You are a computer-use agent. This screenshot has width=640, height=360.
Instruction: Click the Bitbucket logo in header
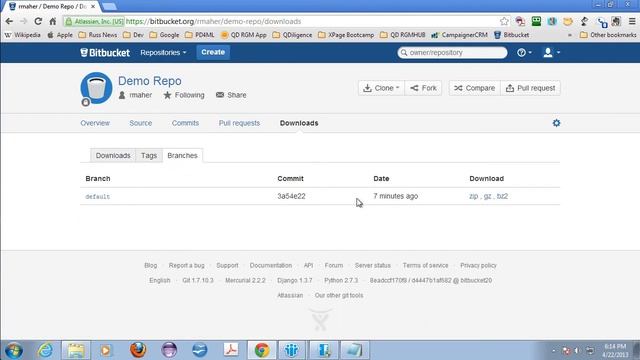[105, 53]
